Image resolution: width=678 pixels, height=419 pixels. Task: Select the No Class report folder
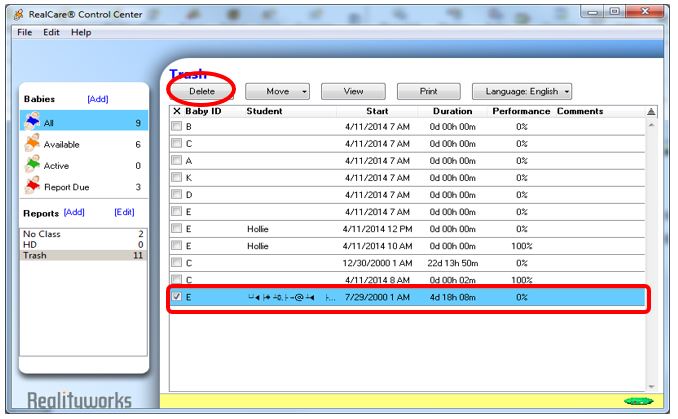point(83,234)
